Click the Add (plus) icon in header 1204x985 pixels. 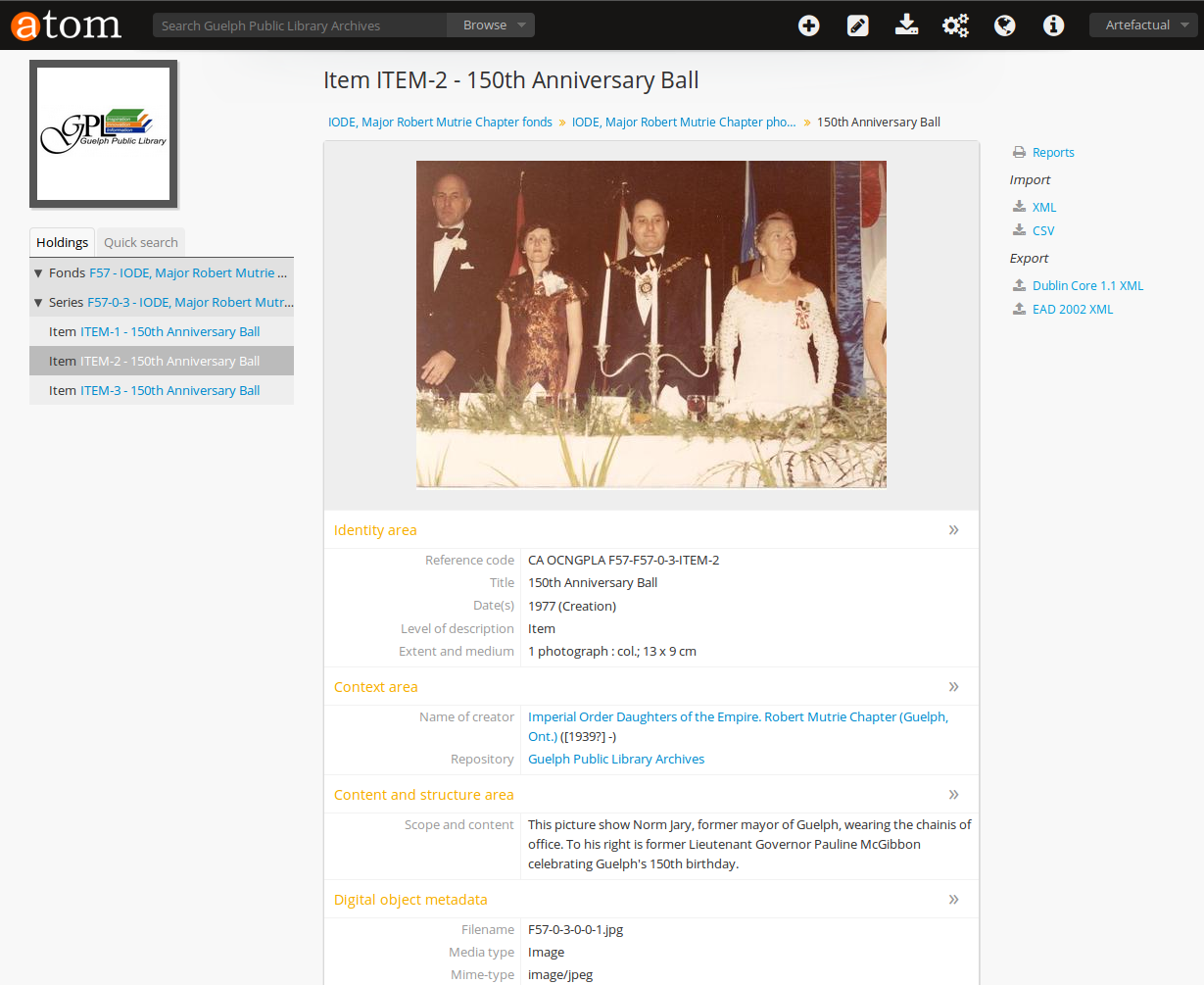click(x=808, y=25)
